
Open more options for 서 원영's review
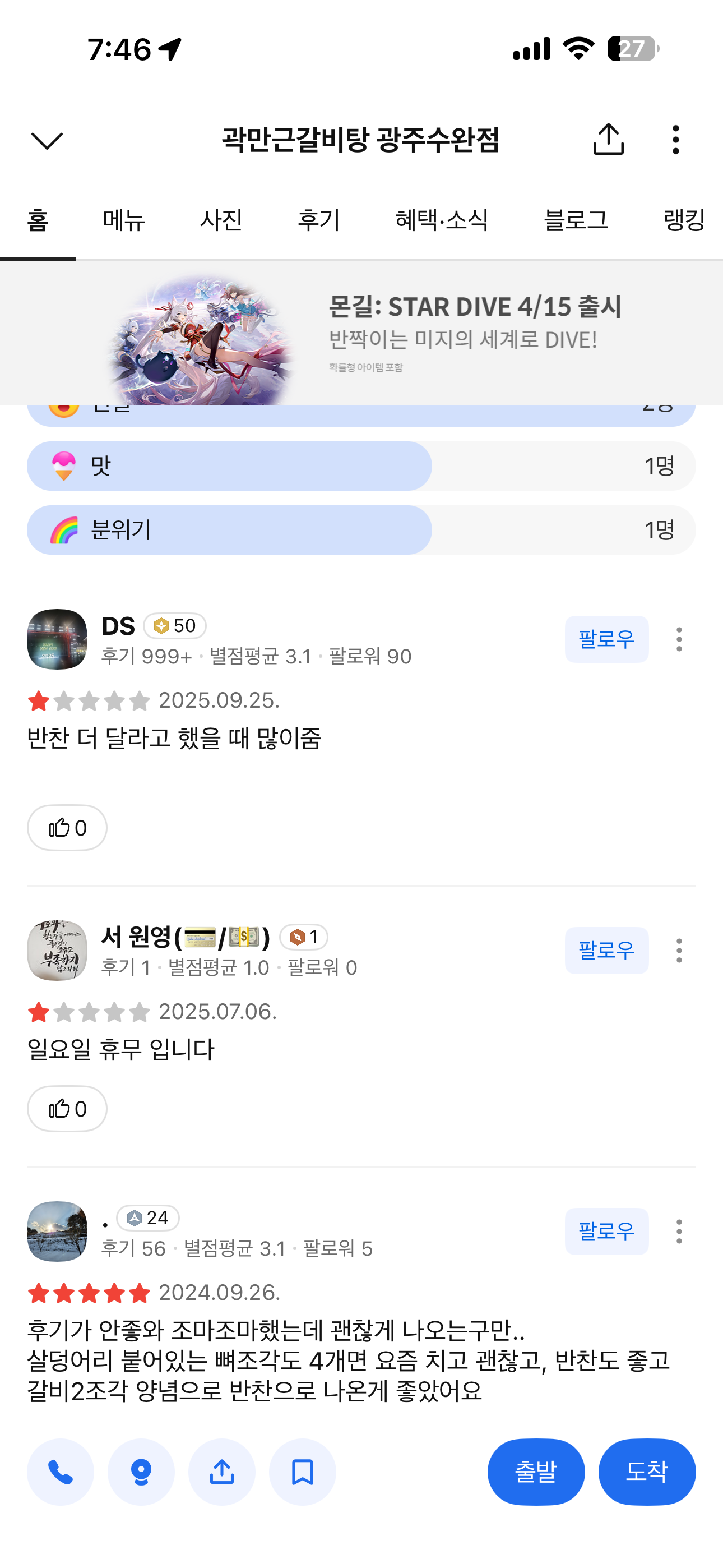coord(679,950)
